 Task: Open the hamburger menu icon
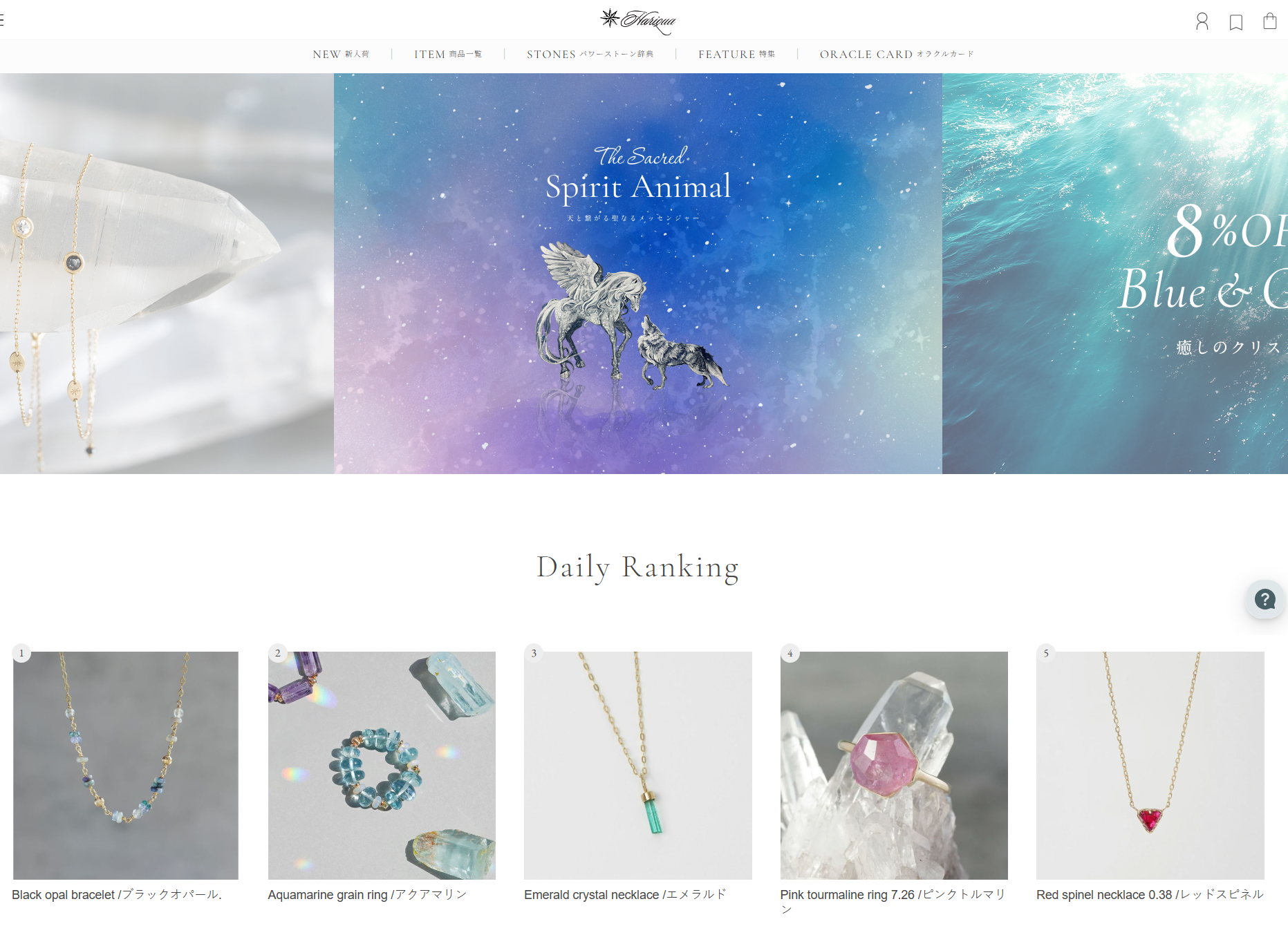coord(2,20)
